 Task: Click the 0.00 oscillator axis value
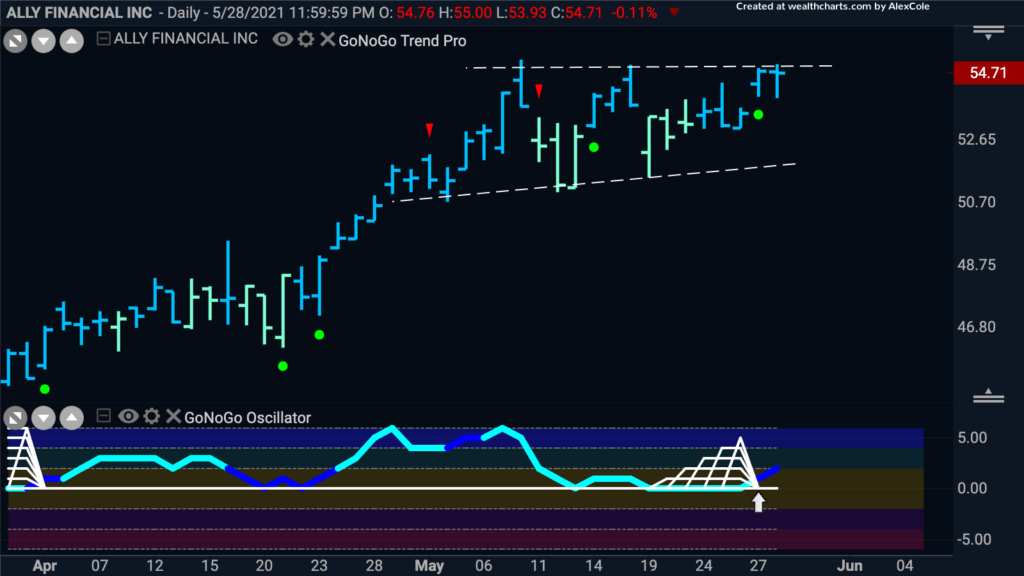pyautogui.click(x=972, y=488)
